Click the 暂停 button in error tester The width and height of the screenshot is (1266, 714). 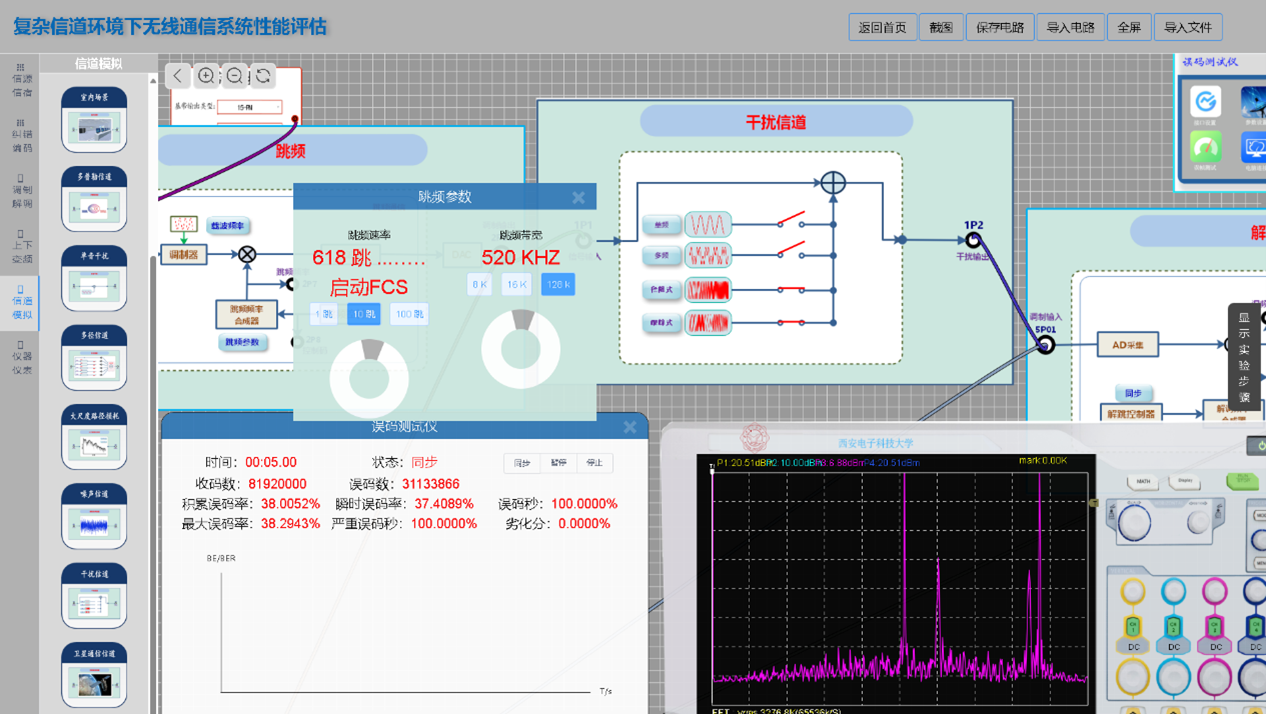pos(558,463)
